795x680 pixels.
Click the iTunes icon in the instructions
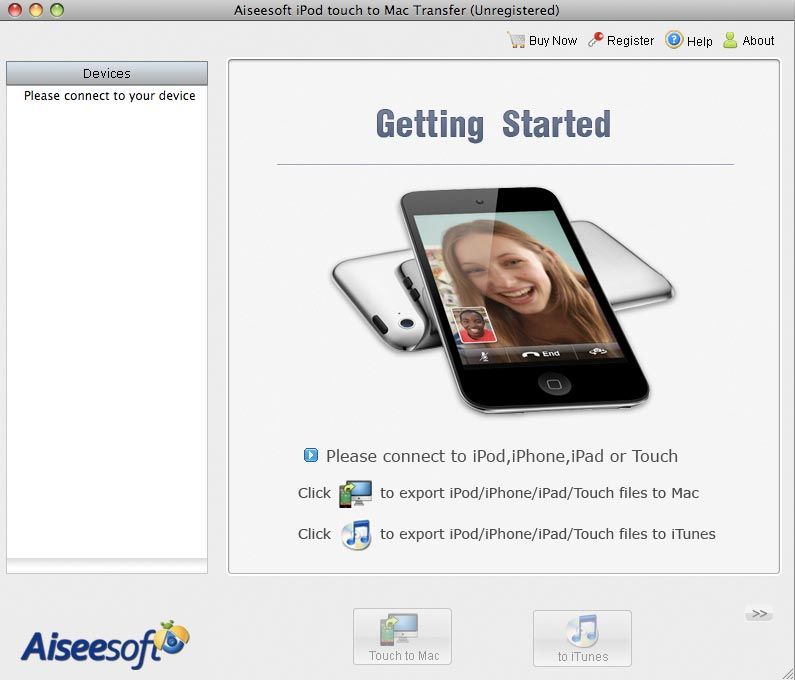point(356,534)
